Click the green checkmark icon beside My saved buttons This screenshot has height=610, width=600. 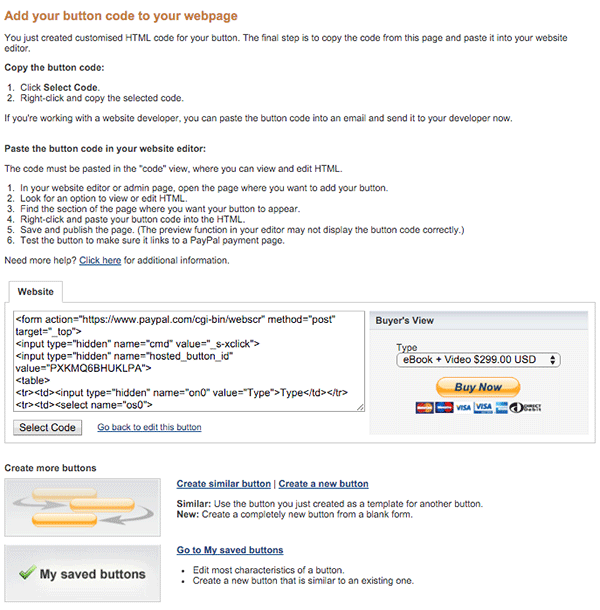point(28,573)
